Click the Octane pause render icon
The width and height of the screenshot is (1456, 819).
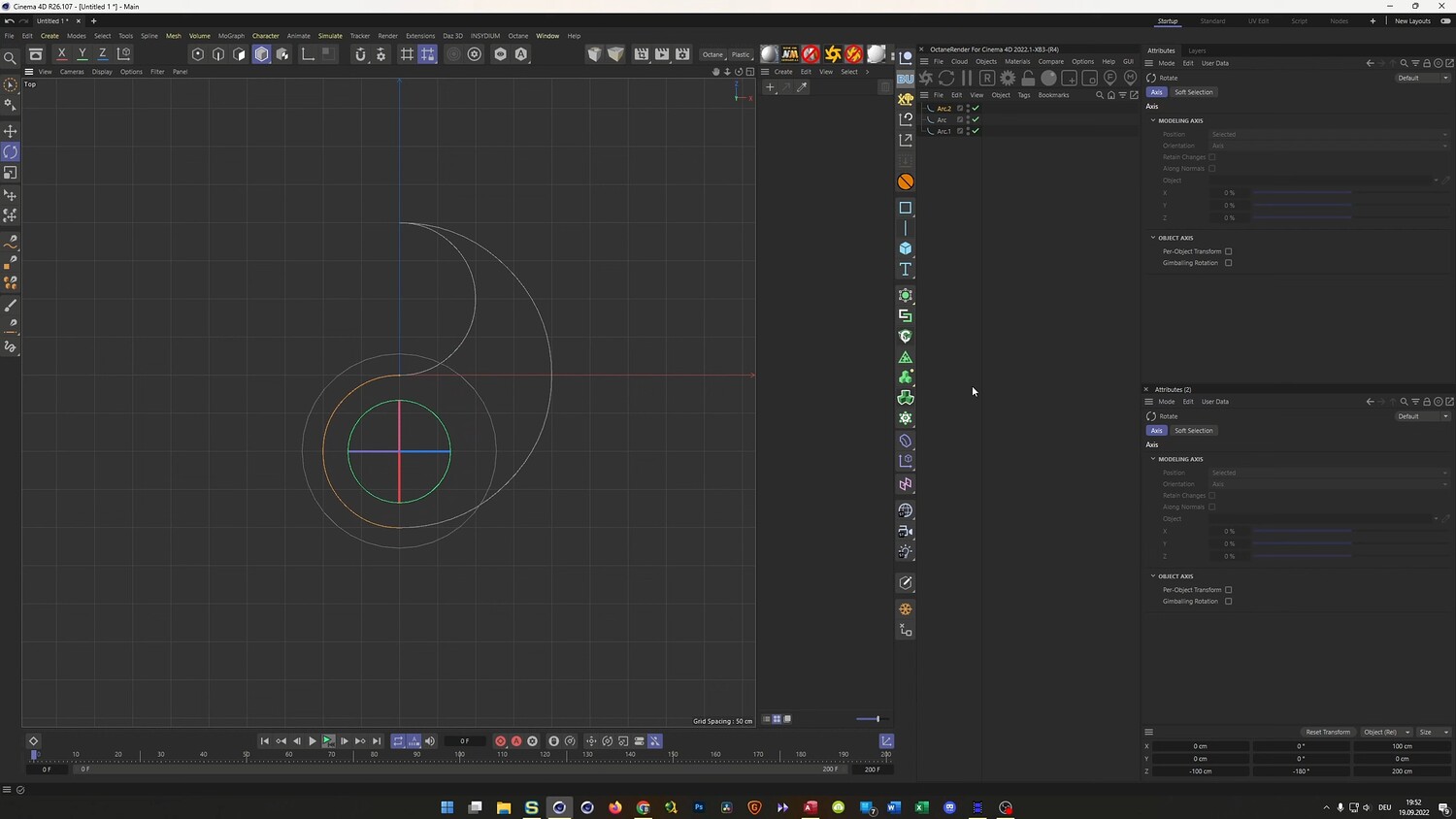[x=967, y=78]
